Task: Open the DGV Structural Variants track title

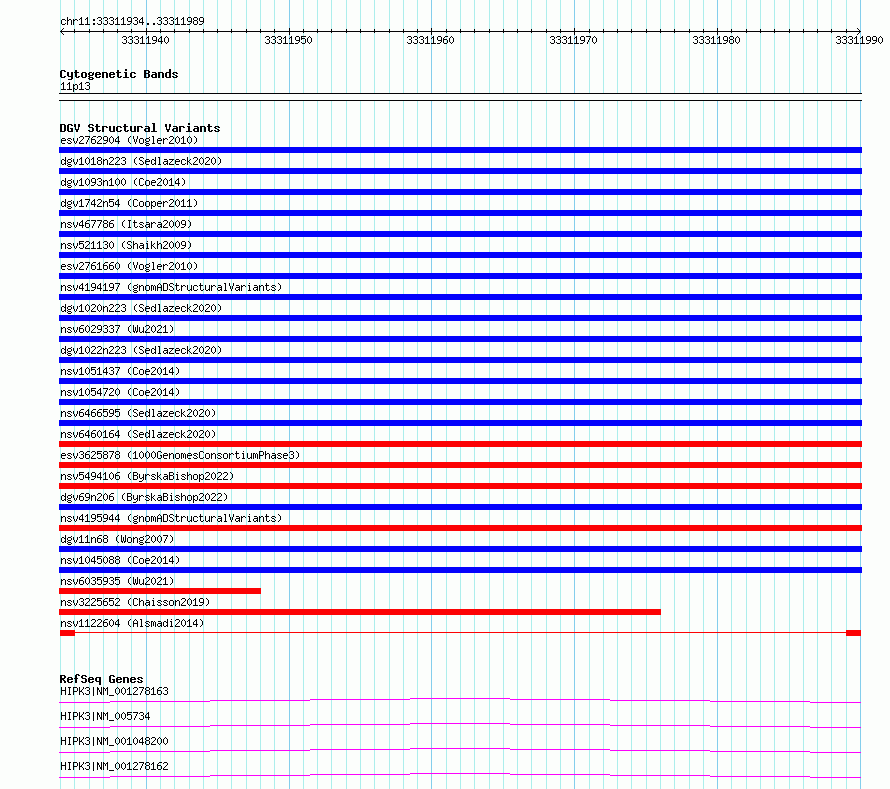Action: pyautogui.click(x=140, y=128)
